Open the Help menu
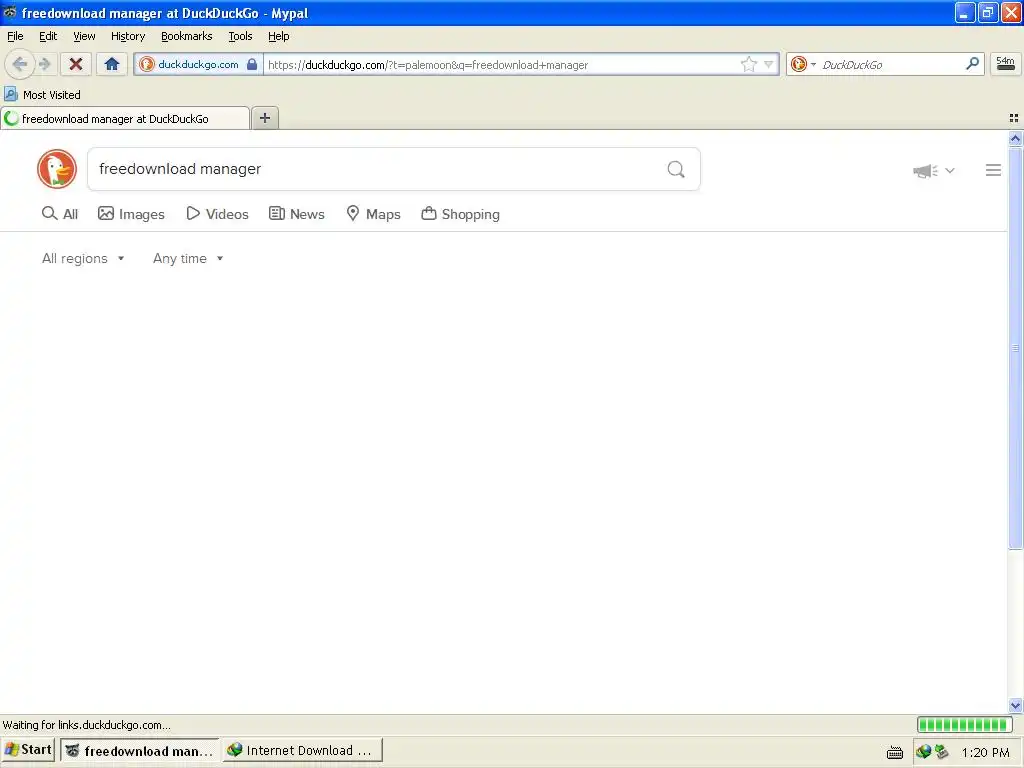This screenshot has width=1024, height=768. click(278, 36)
